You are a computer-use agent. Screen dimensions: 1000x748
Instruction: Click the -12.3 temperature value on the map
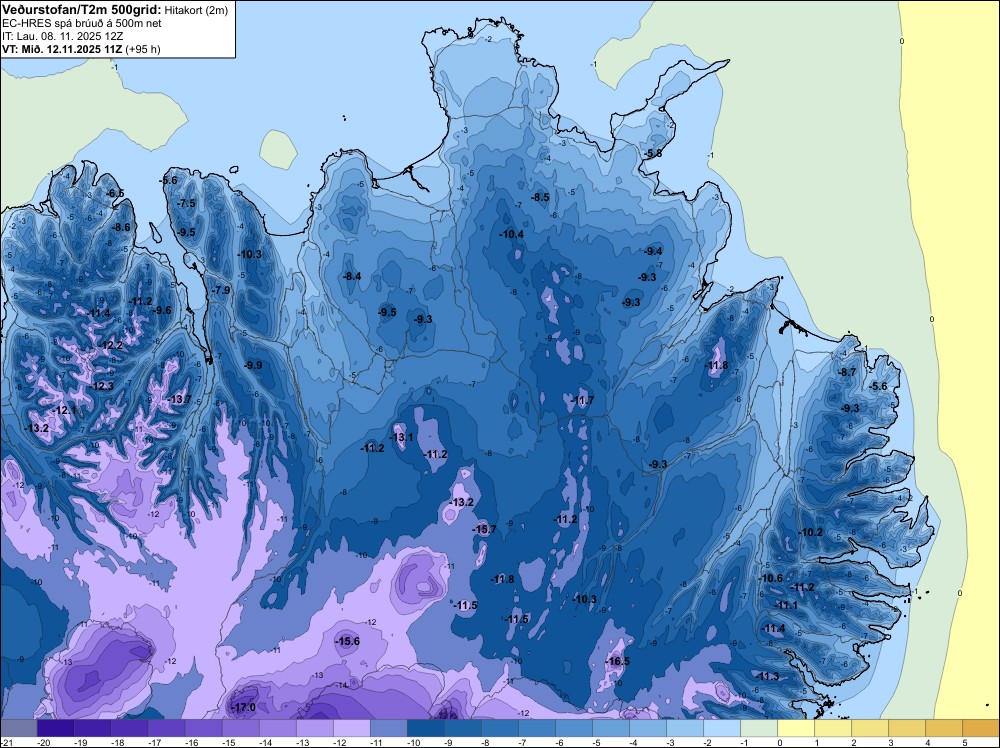[101, 386]
